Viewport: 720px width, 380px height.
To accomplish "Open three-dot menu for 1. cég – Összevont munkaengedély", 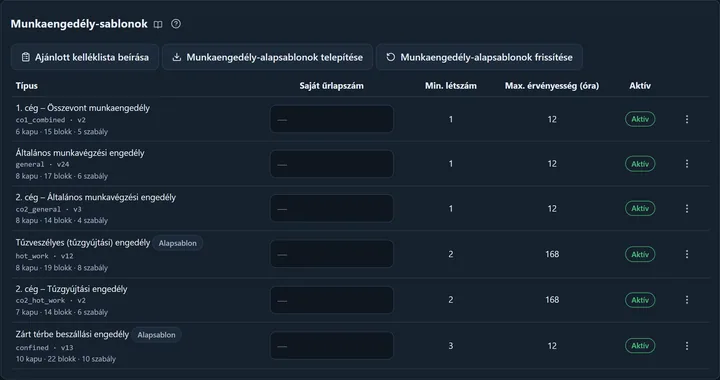I will (687, 119).
